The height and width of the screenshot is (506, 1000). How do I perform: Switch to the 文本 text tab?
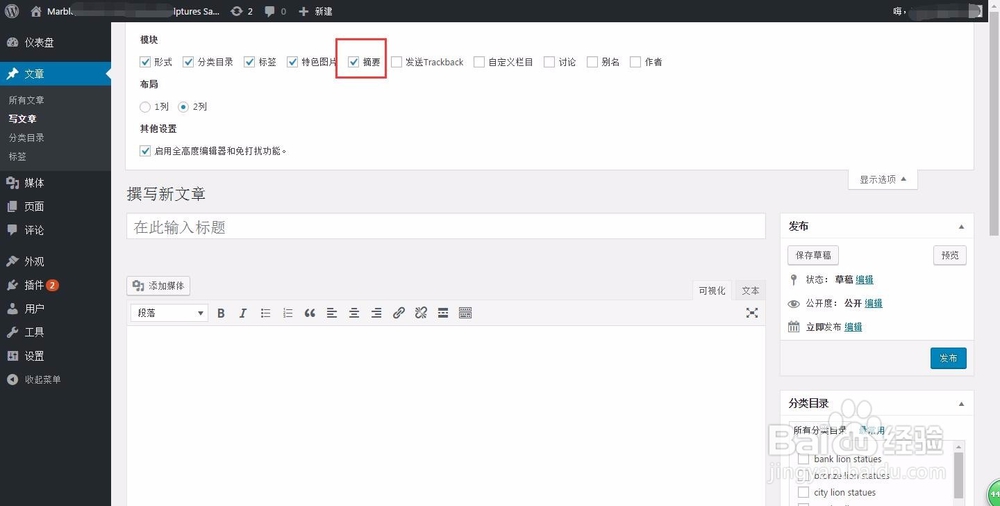(x=750, y=290)
